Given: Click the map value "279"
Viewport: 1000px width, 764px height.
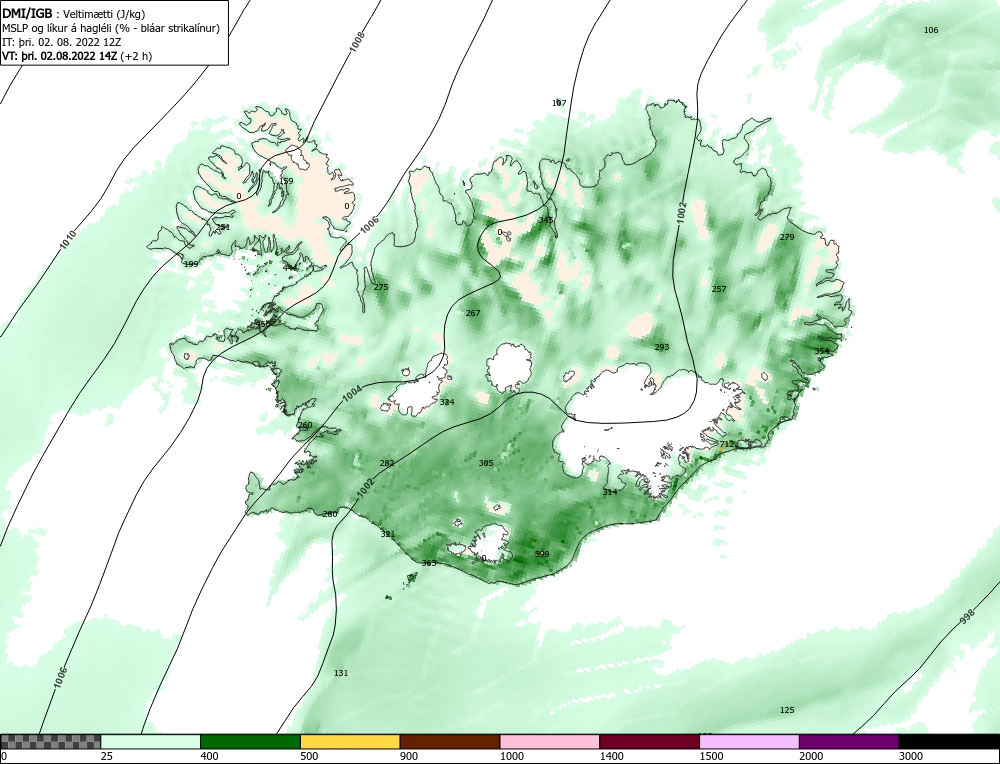Looking at the screenshot, I should [787, 237].
